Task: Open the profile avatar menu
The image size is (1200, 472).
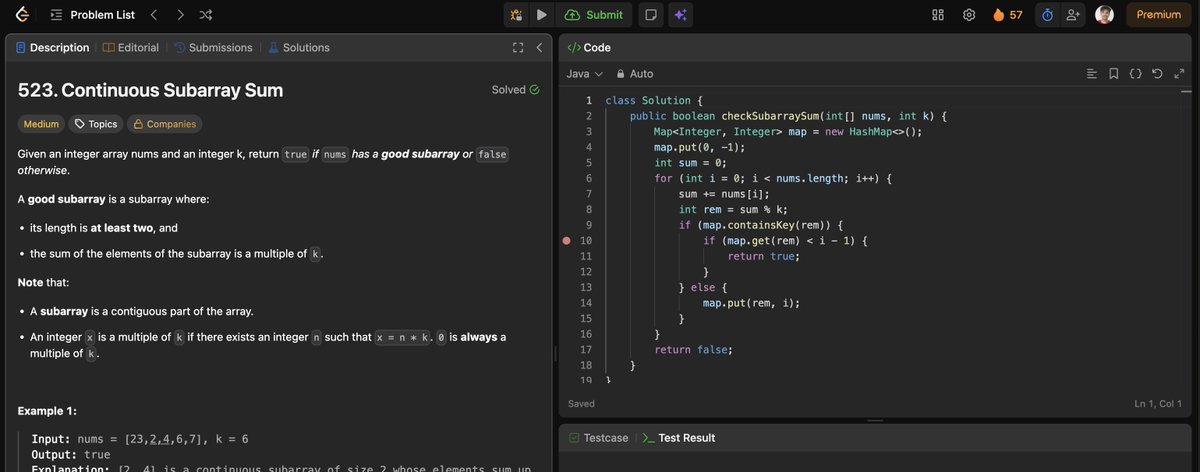Action: (x=1104, y=15)
